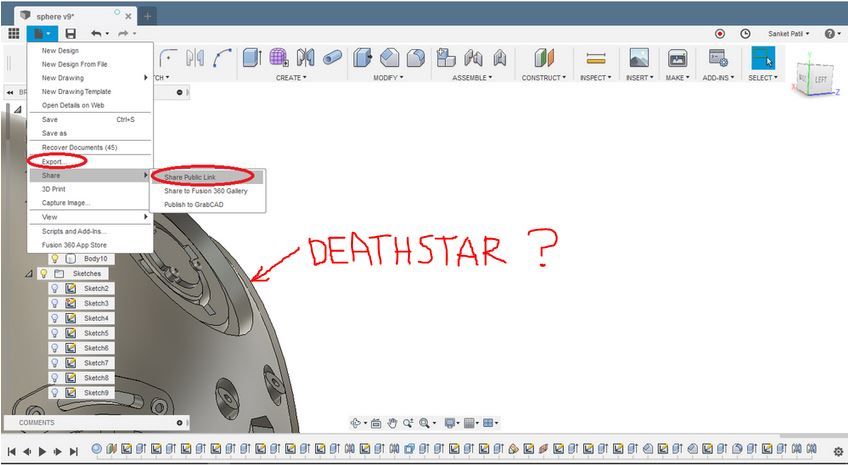Hide Sketch2 using its lightbulb
The image size is (848, 465).
coord(55,288)
